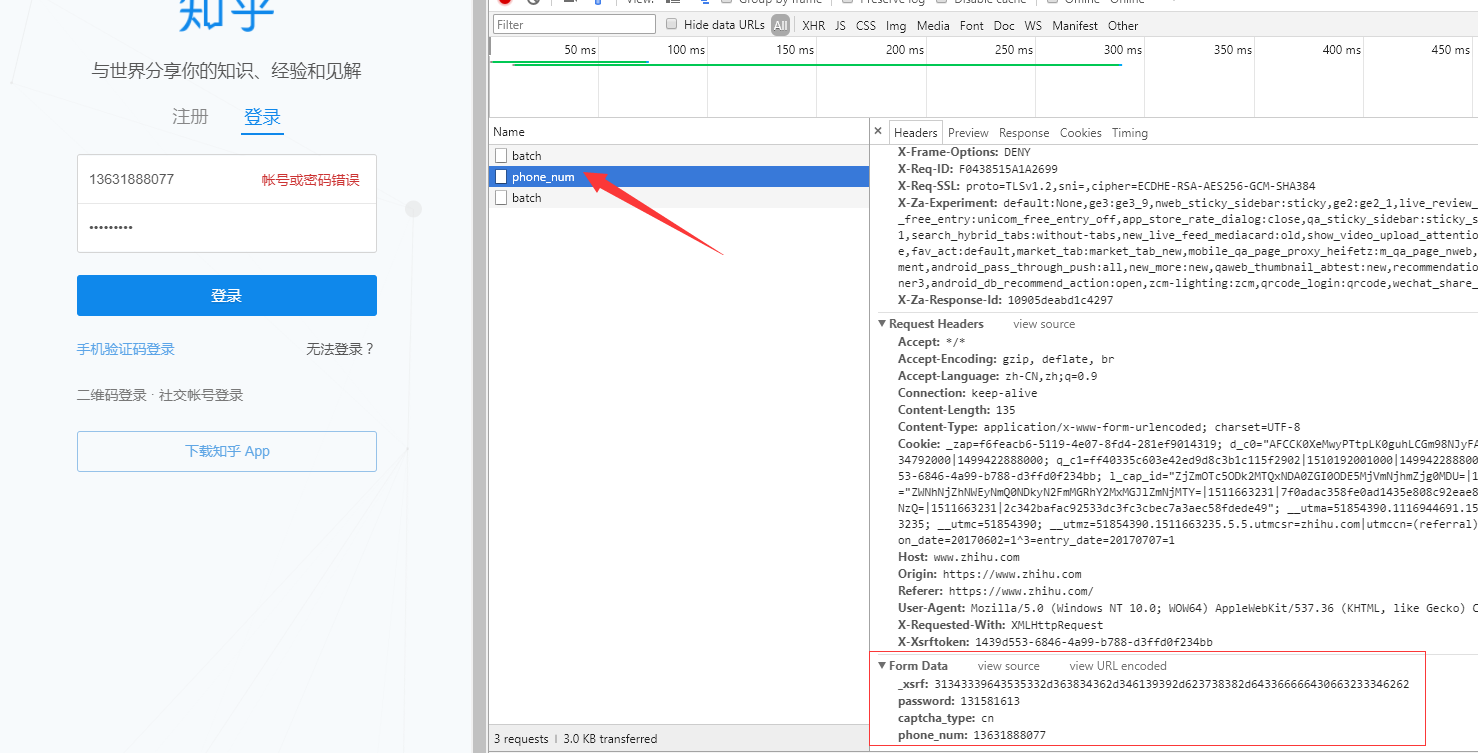Open the Timing tab
This screenshot has width=1478, height=753.
click(x=1129, y=133)
